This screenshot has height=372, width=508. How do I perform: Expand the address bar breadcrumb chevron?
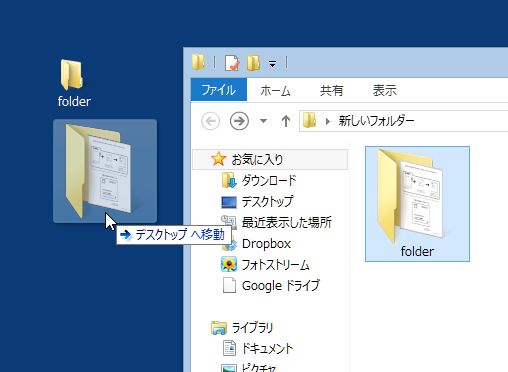(x=328, y=121)
